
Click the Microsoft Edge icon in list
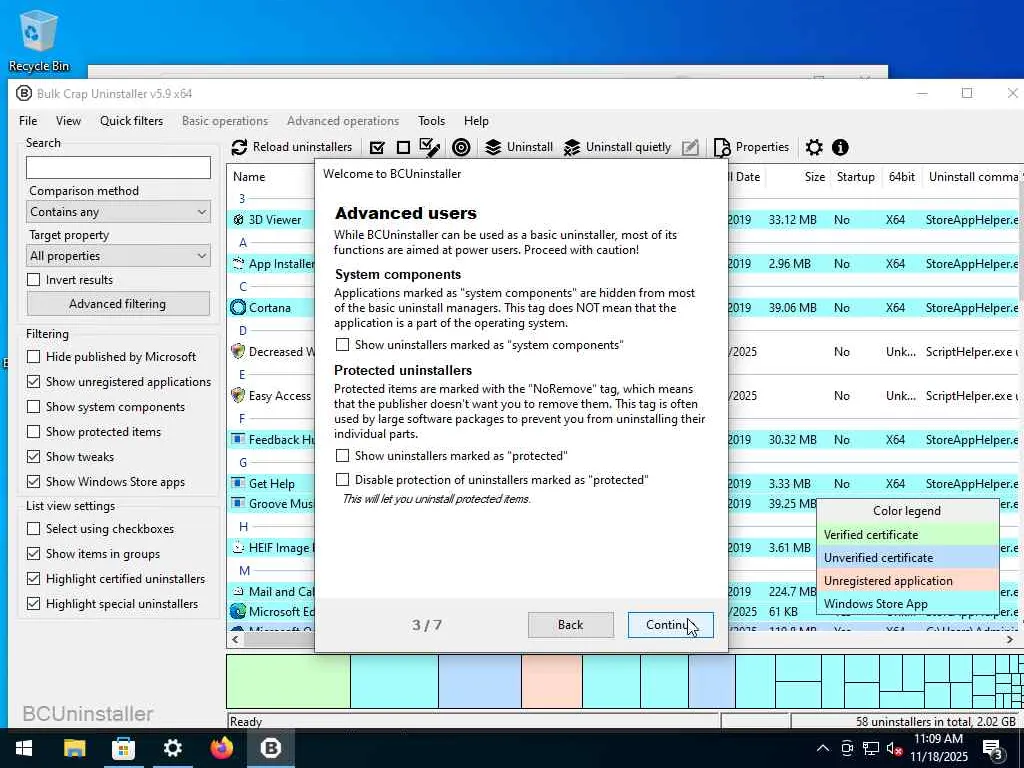238,611
